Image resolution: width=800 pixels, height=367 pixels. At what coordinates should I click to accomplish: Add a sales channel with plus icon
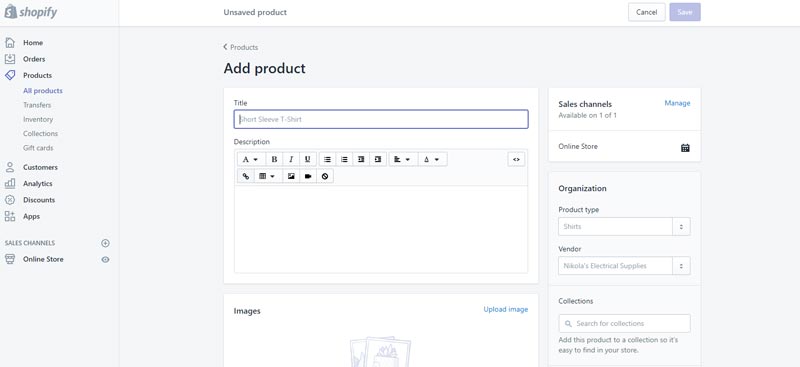pos(105,243)
